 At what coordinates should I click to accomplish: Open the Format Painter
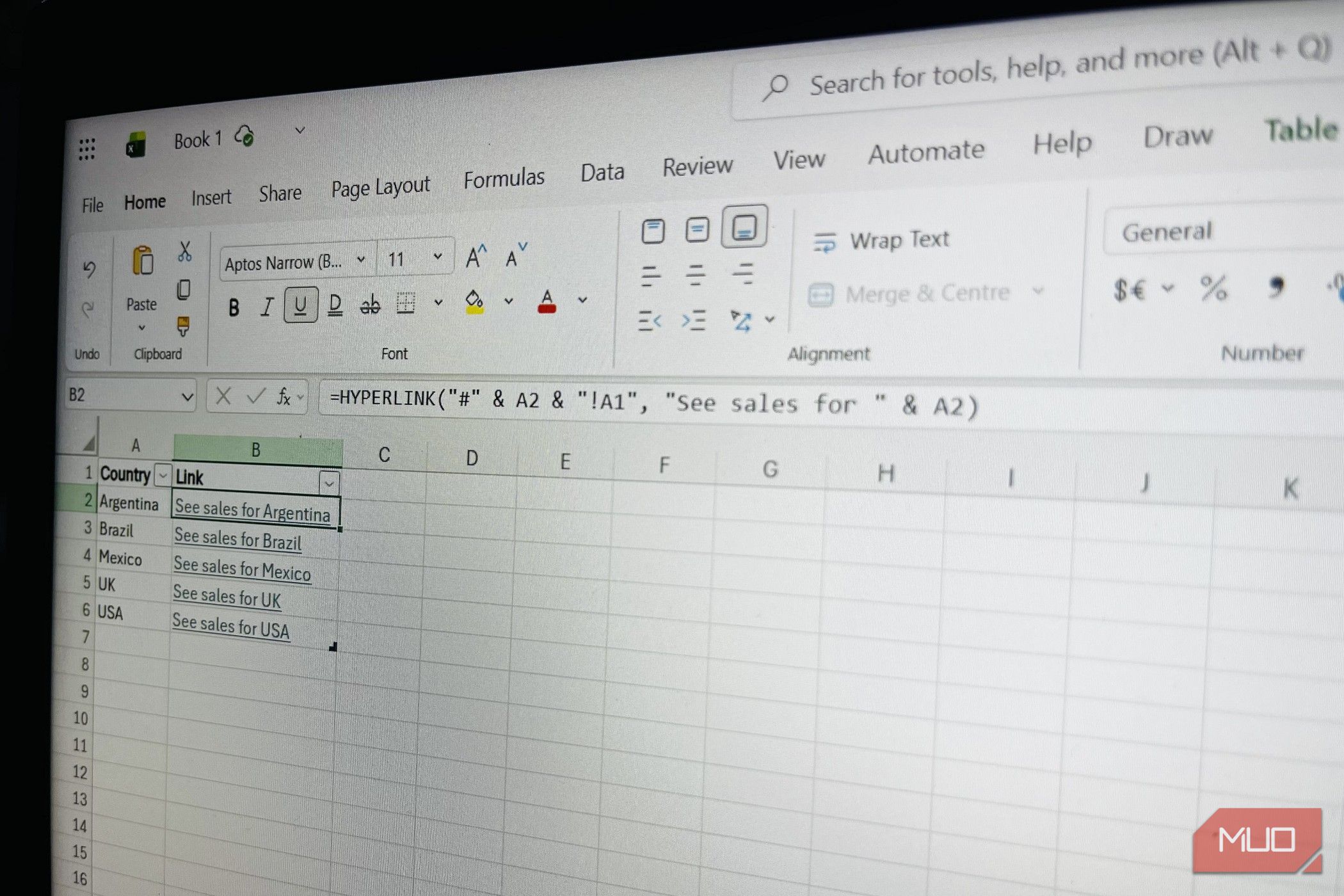click(x=184, y=326)
